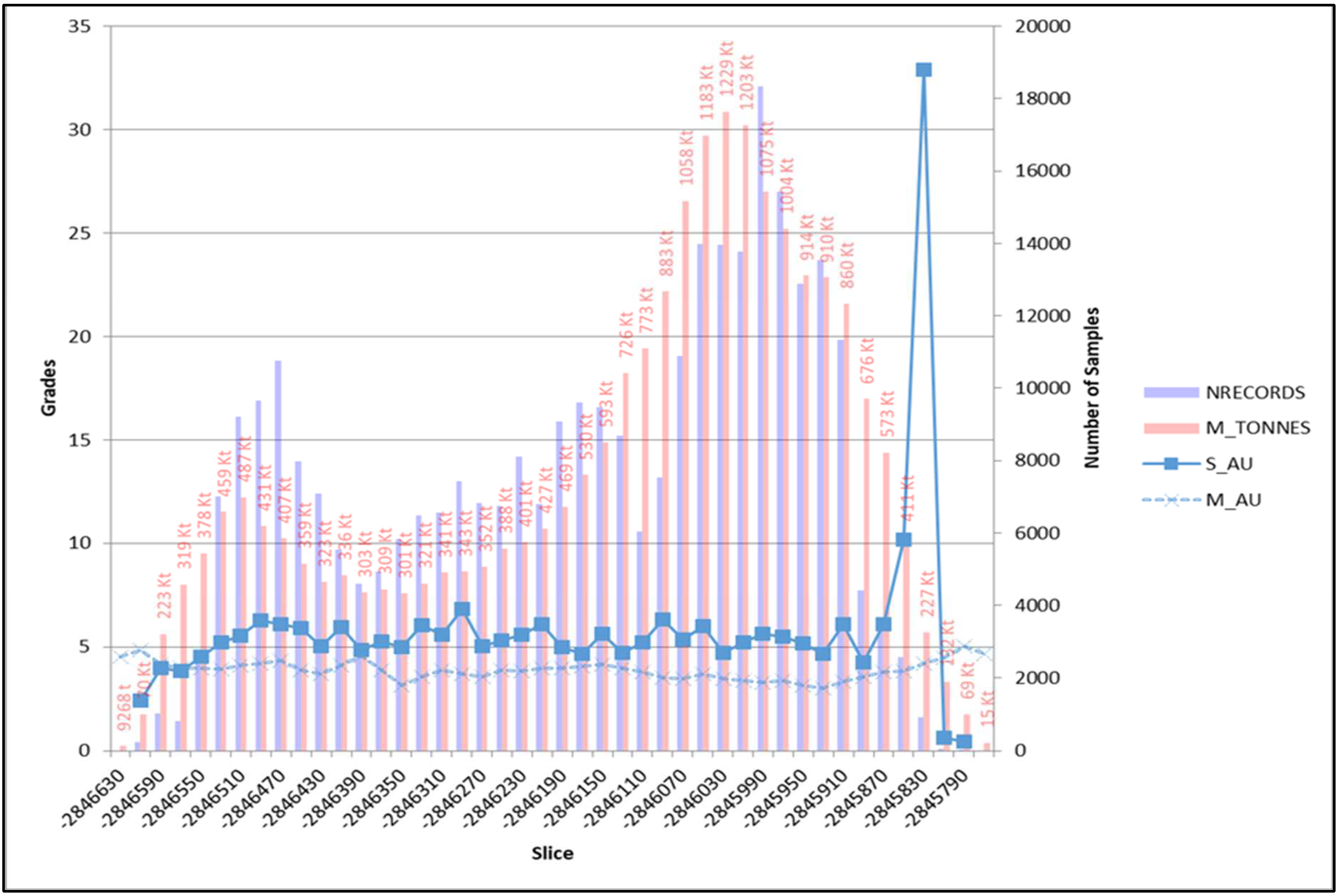Click the NRECORDS legend color swatch
Image resolution: width=1339 pixels, height=896 pixels.
(x=1171, y=392)
